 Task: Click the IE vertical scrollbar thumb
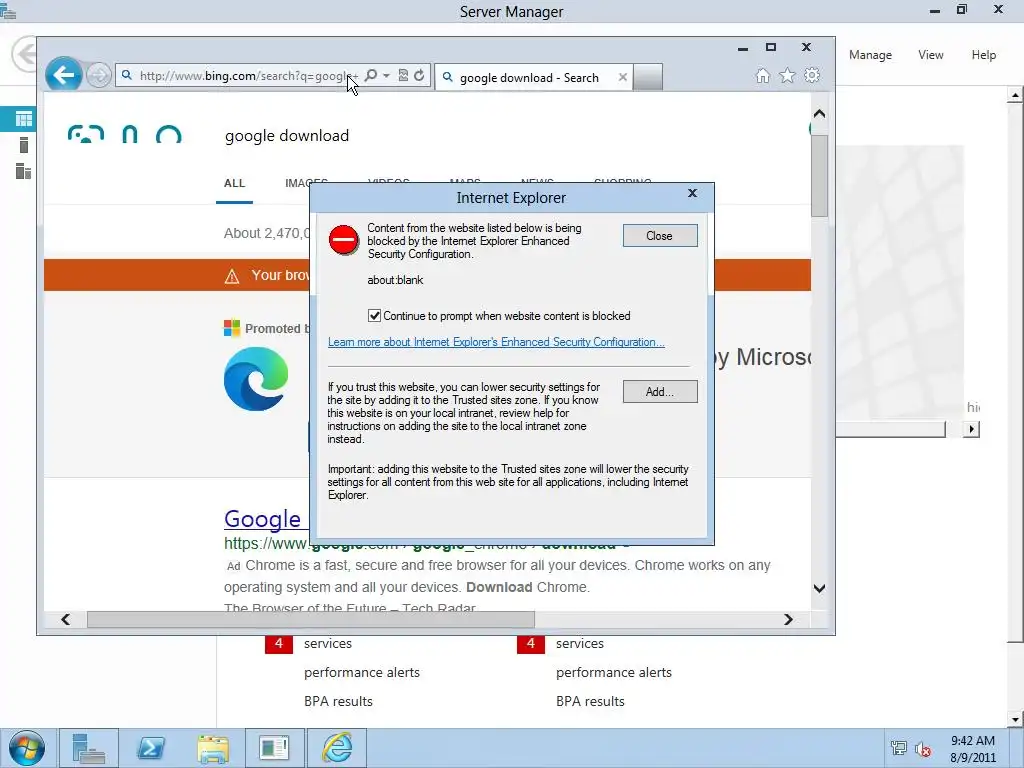pos(819,175)
